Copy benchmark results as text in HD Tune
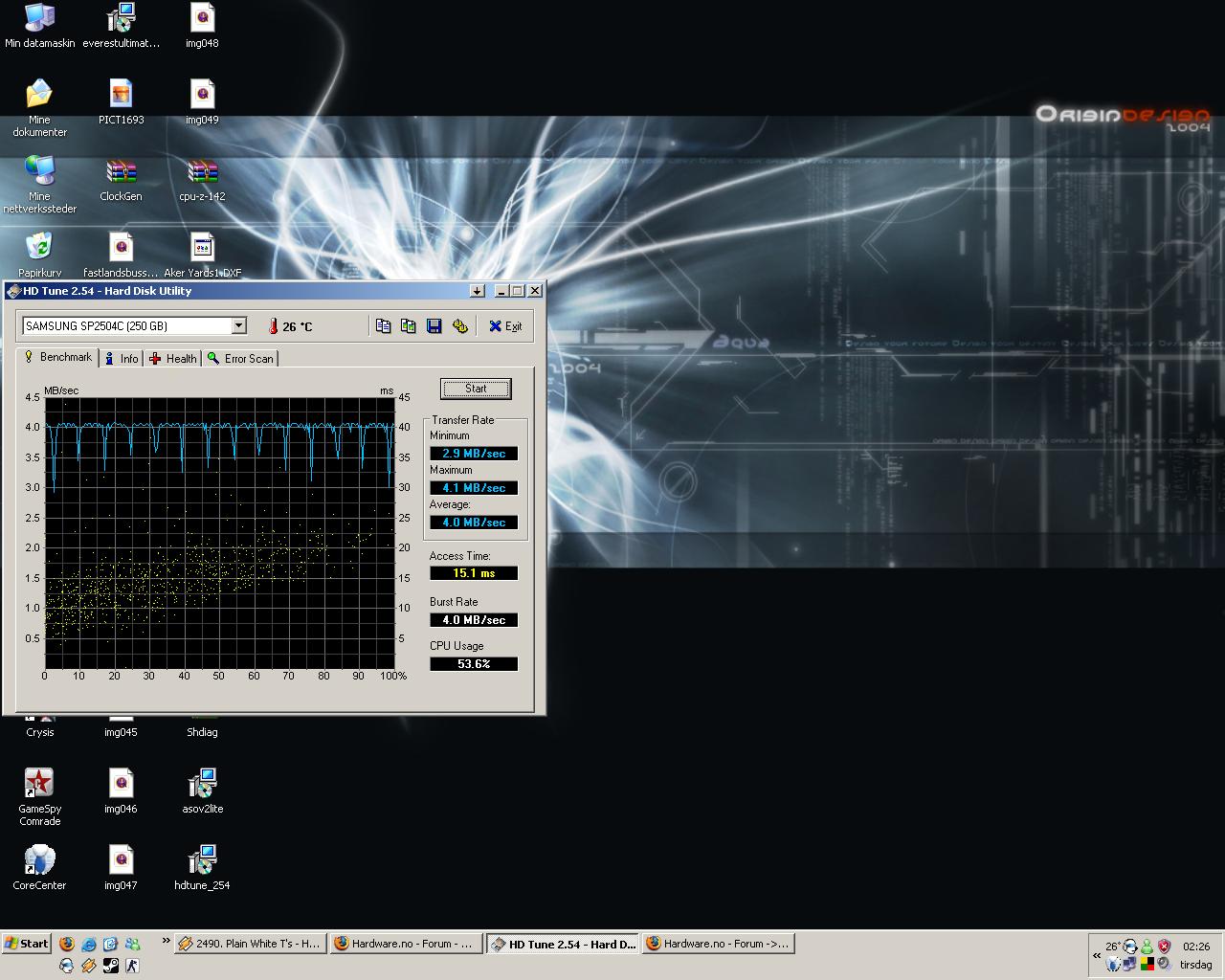 pos(383,326)
